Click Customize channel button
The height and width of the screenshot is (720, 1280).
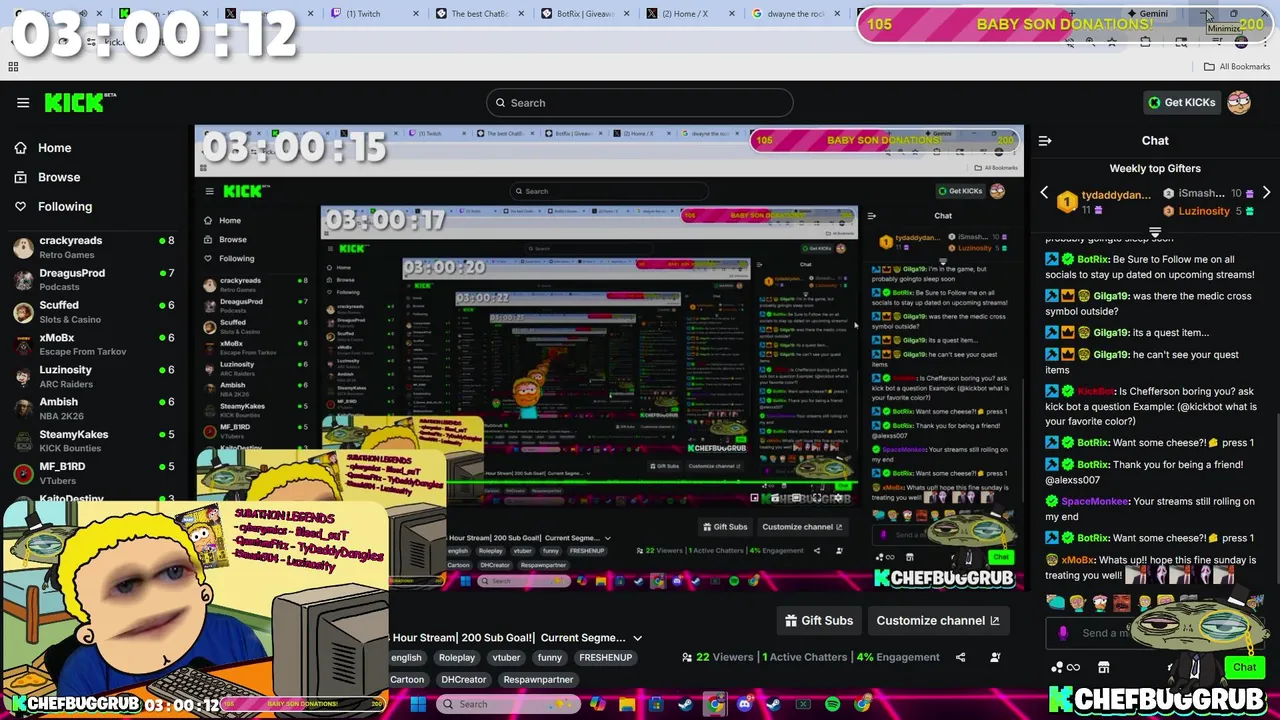point(938,620)
